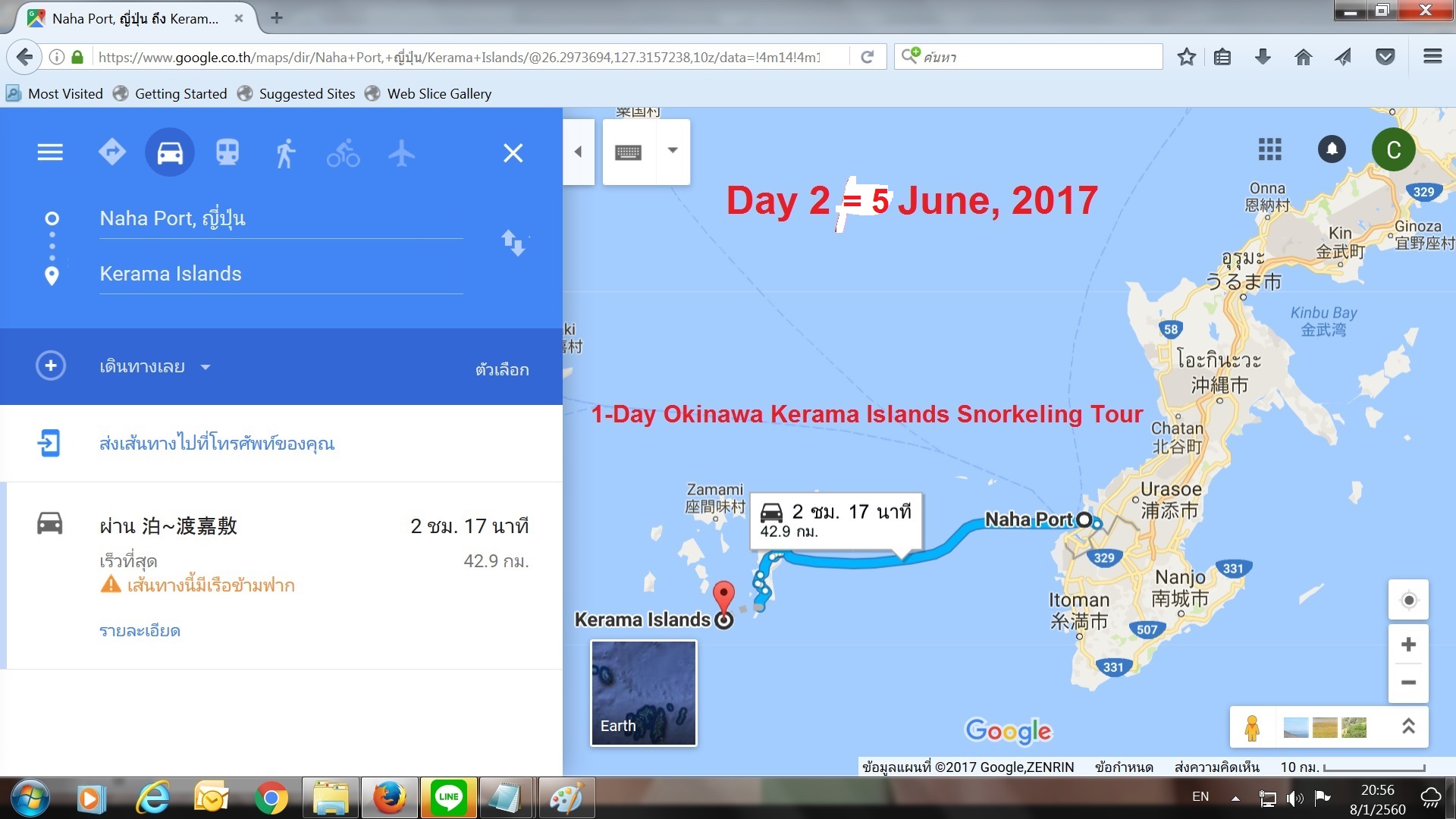Select best travel mode directions icon
This screenshot has height=819, width=1456.
[x=112, y=152]
